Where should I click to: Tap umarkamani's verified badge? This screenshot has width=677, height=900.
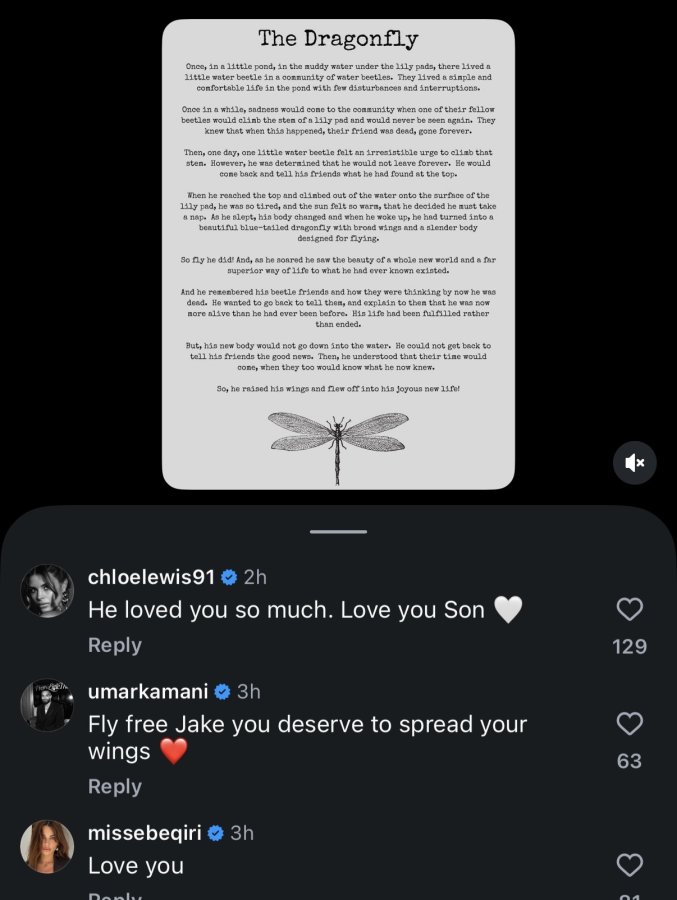pos(222,692)
